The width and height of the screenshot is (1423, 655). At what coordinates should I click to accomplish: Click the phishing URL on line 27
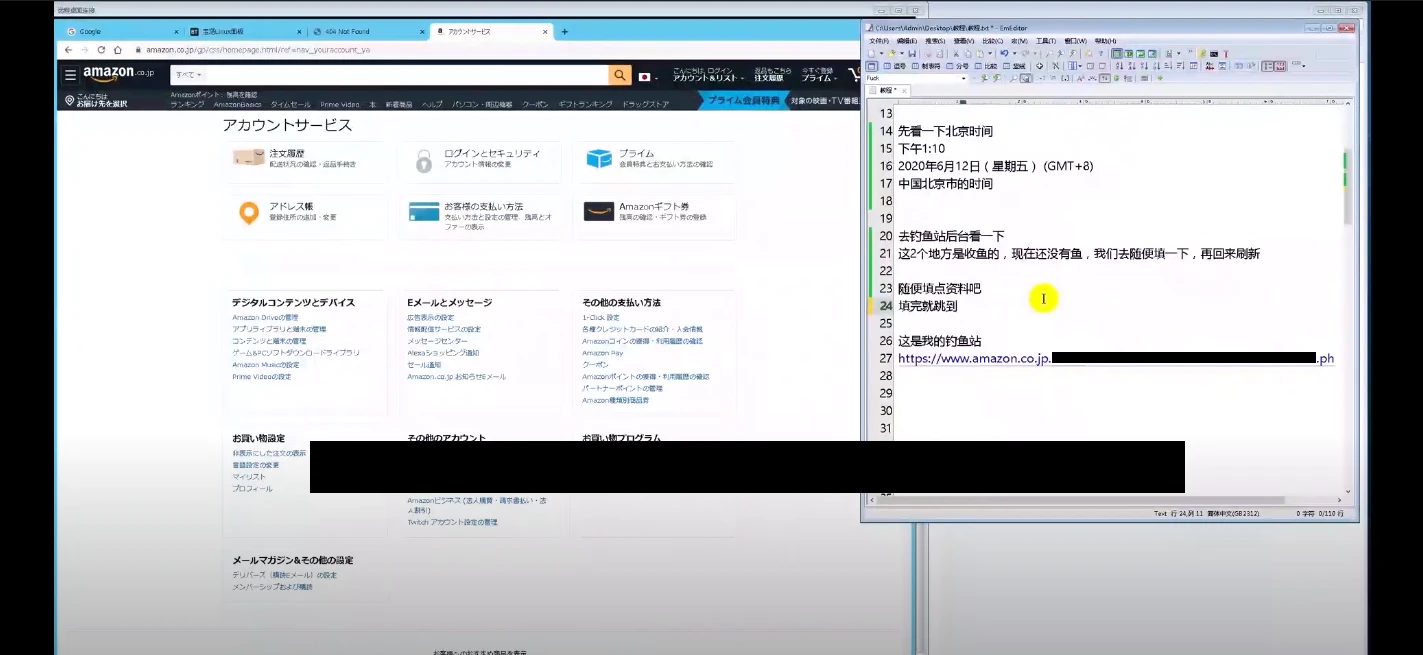click(1116, 358)
